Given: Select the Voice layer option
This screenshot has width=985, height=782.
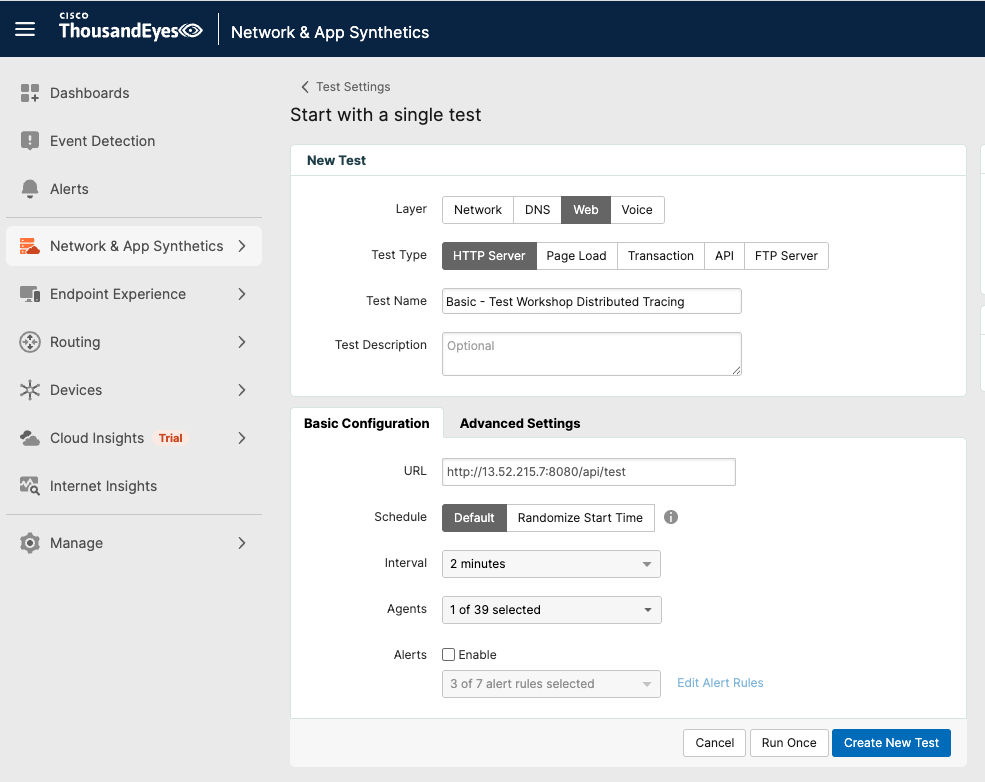Looking at the screenshot, I should pos(637,210).
